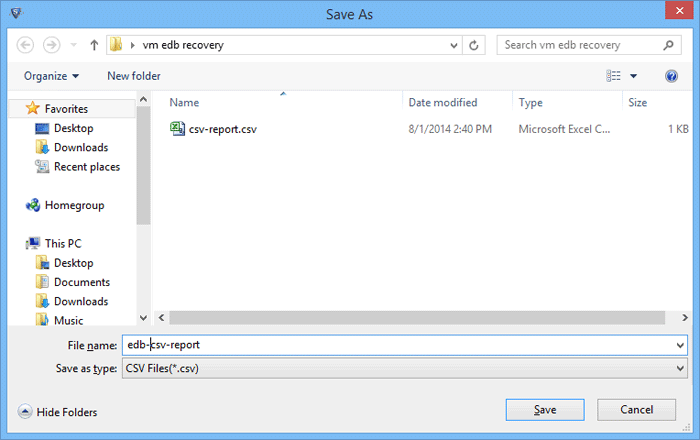Screen dimensions: 700x440
Task: Go forward using the right arrow button
Action: coord(51,45)
